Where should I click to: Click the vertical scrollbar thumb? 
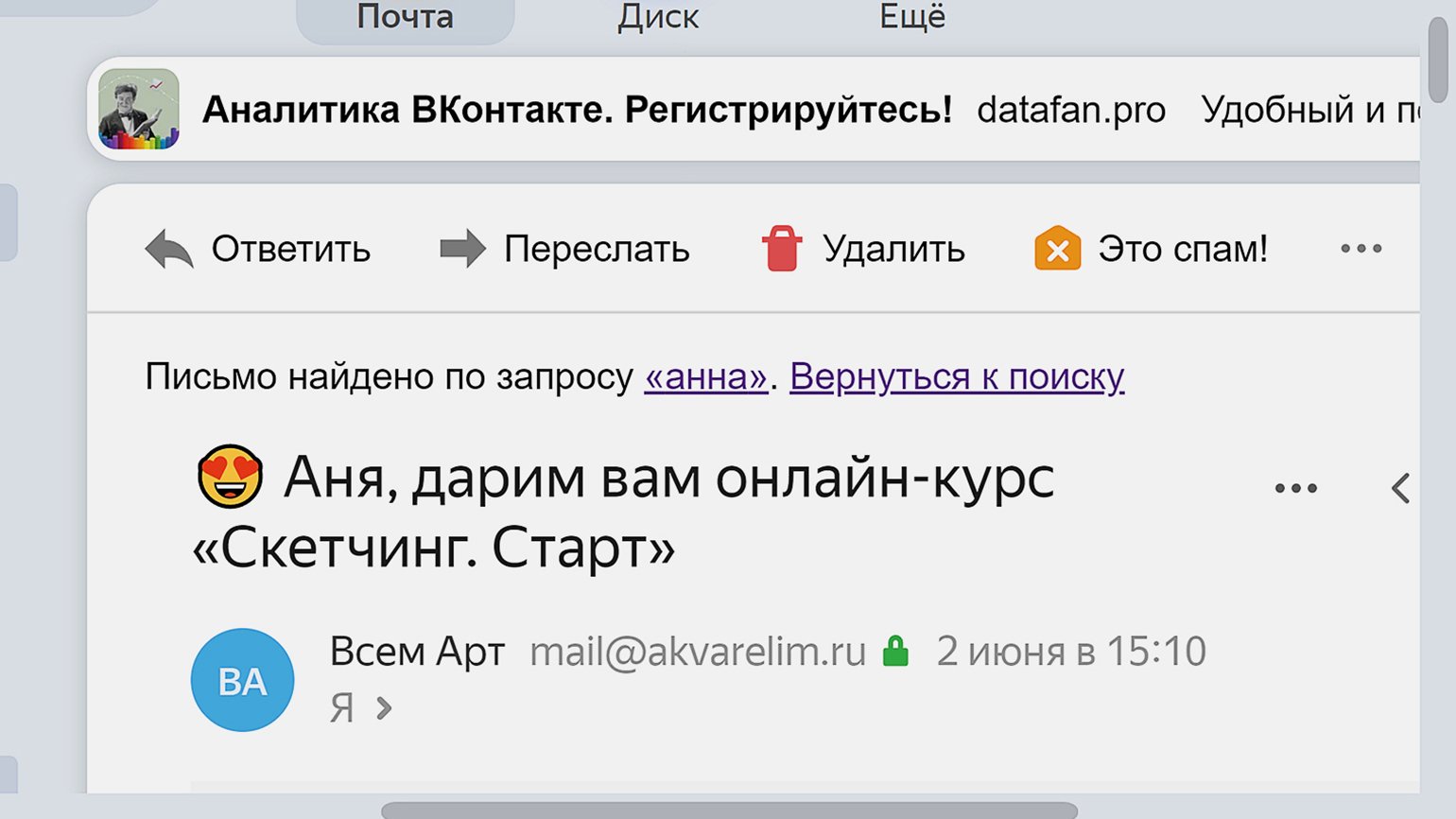[1438, 57]
